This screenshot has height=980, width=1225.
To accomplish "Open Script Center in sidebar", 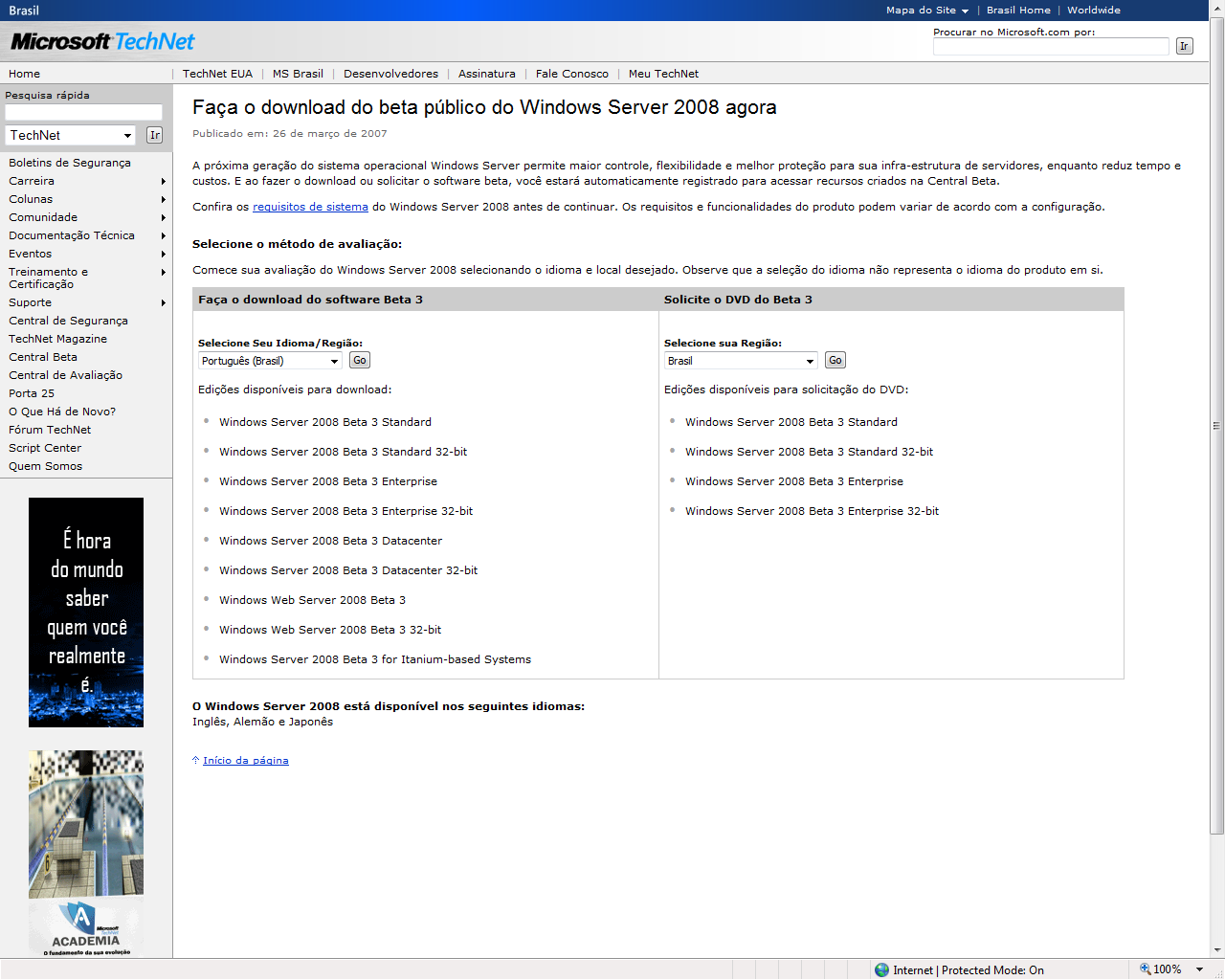I will [45, 448].
